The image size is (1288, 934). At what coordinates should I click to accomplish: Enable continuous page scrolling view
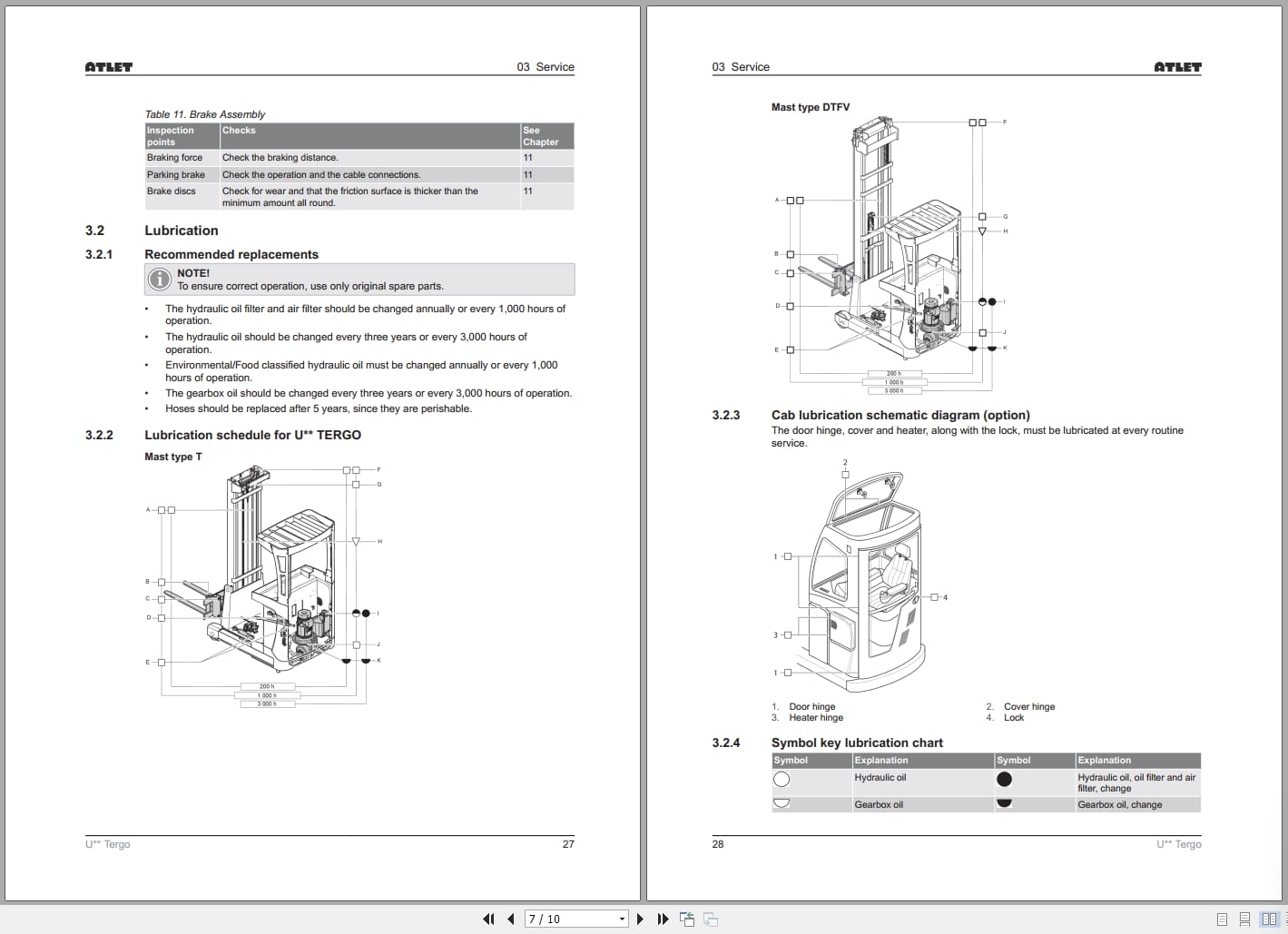click(x=1244, y=919)
